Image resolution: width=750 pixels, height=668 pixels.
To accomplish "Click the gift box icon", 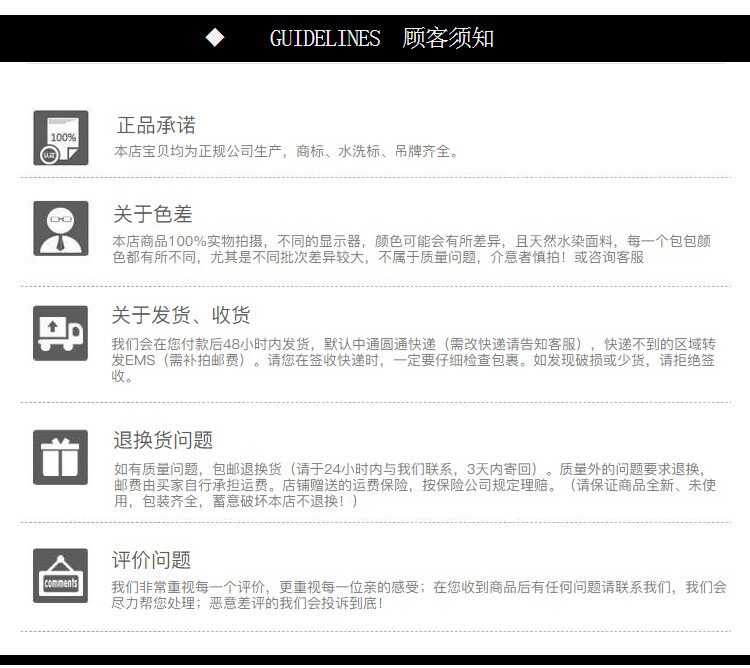I will [61, 457].
